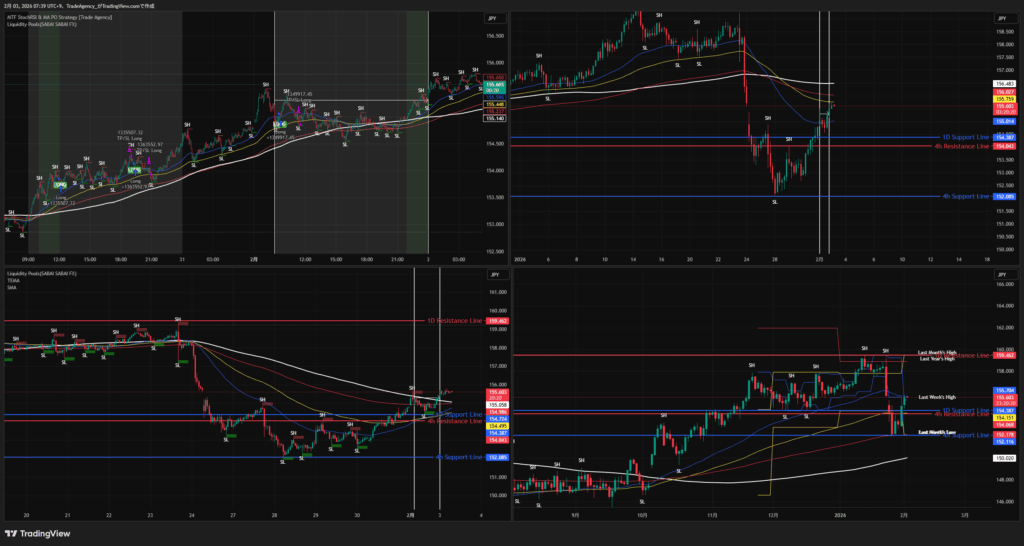1024x546 pixels.
Task: Open JPY currency selector in top-left chart
Action: pyautogui.click(x=493, y=18)
